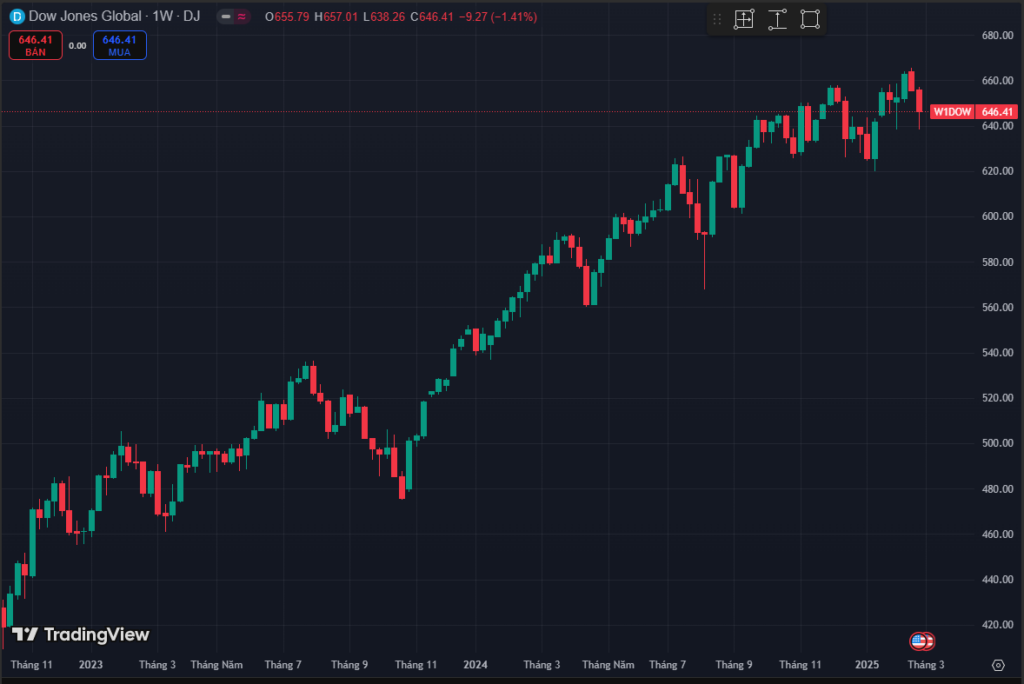Click the Dow Jones Global symbol logo
Viewport: 1024px width, 684px height.
[x=17, y=16]
